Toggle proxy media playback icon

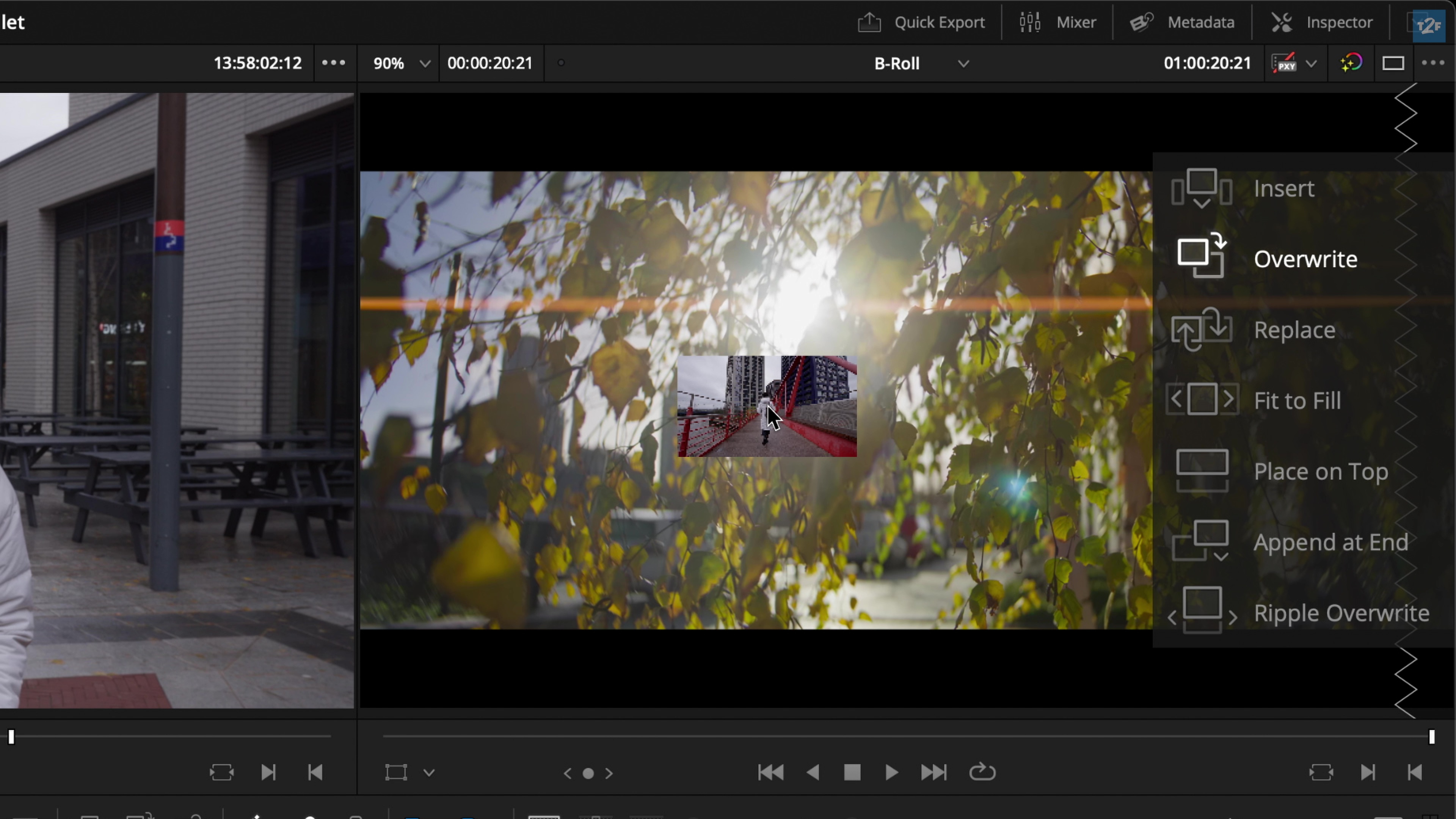[x=1284, y=63]
